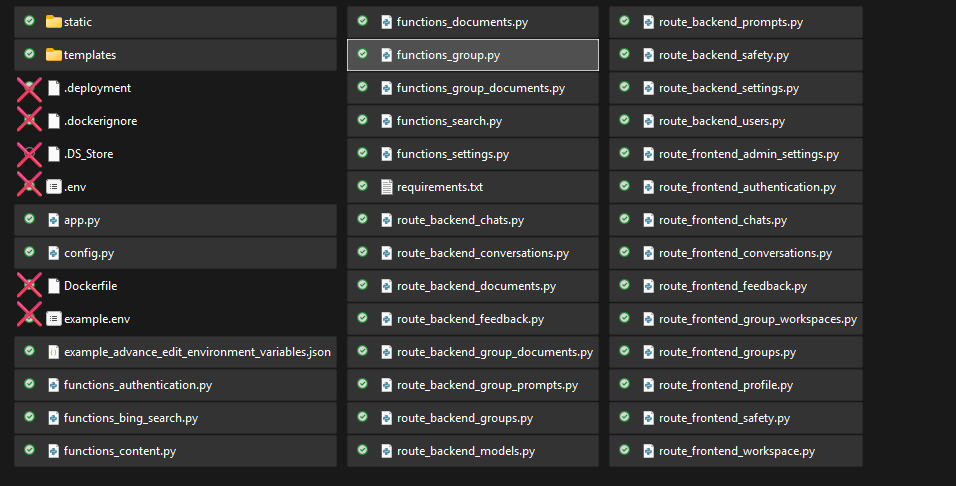Click the Dockerfile blank file icon
The image size is (956, 486).
pos(53,286)
